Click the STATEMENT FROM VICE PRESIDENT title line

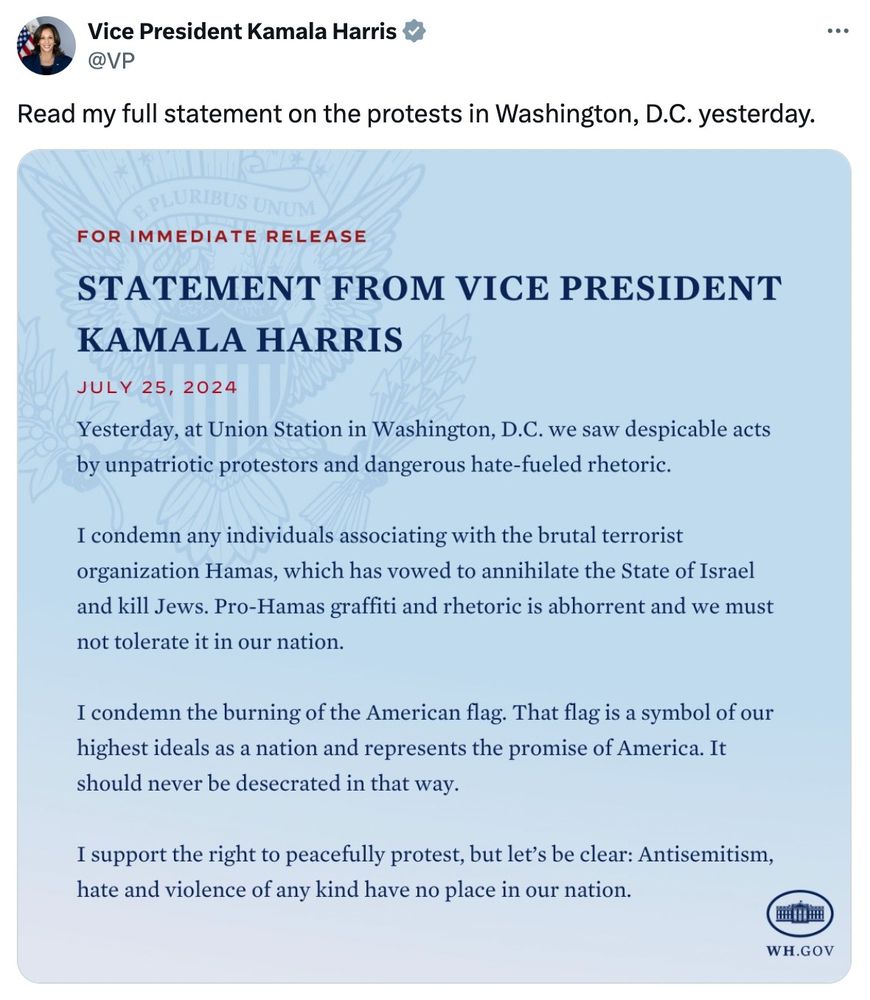click(429, 288)
